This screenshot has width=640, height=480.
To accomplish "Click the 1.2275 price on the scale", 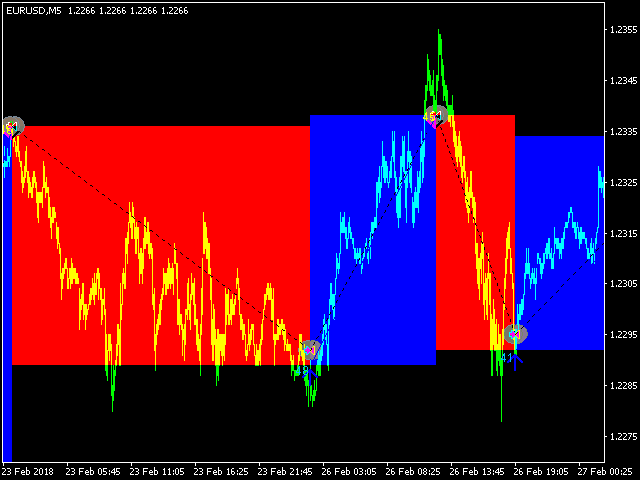I will pyautogui.click(x=623, y=437).
